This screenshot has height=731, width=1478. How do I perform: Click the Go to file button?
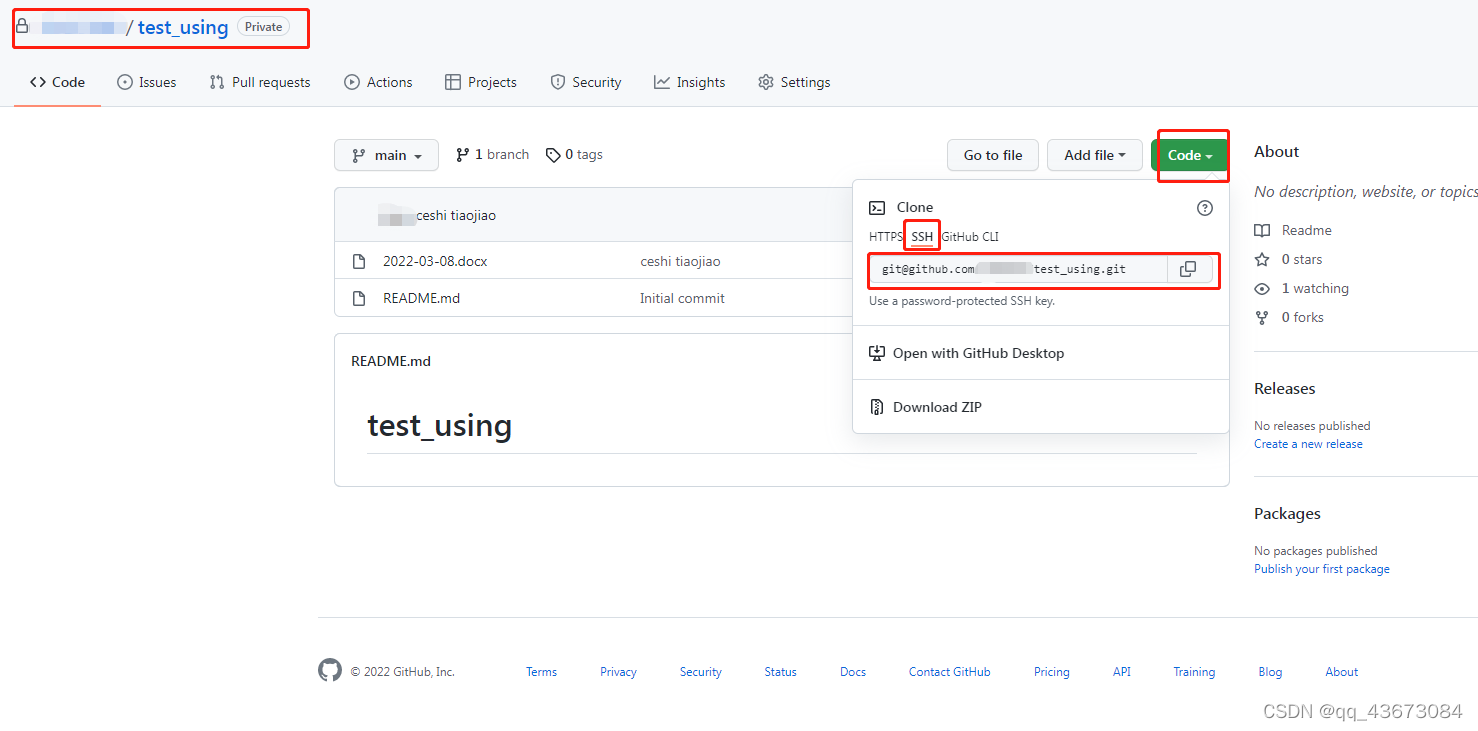click(993, 155)
